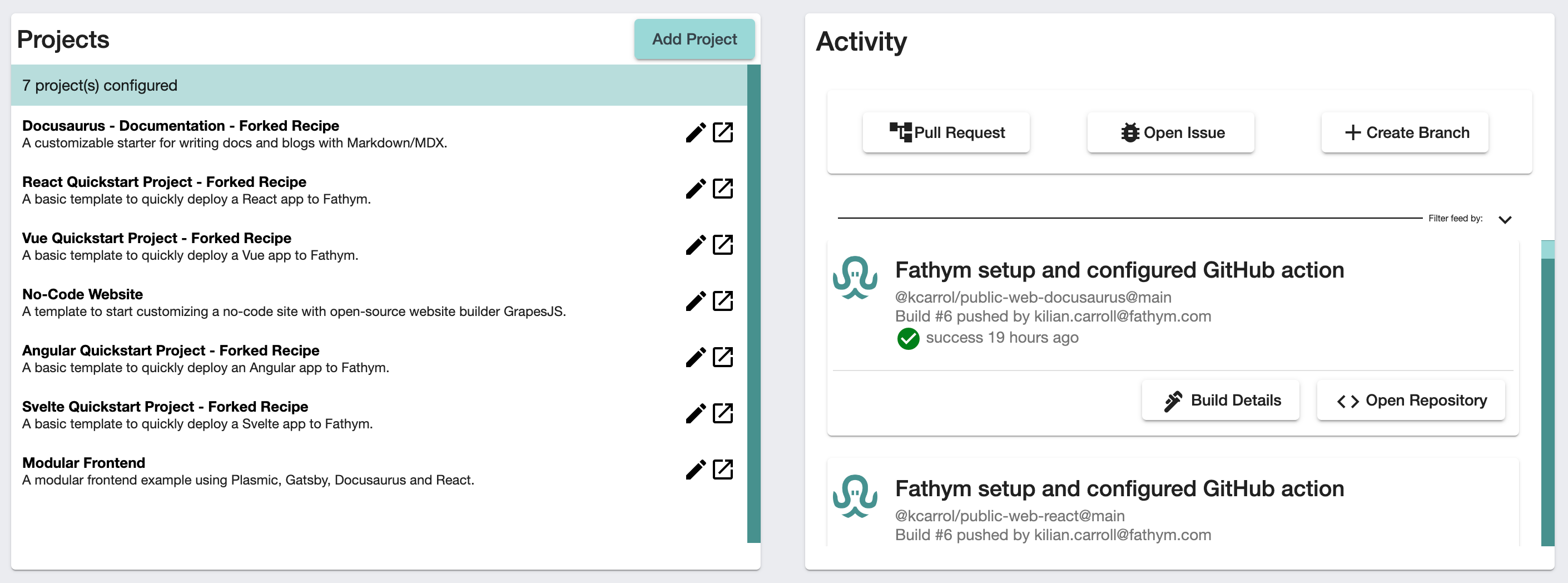
Task: Create Branch button in Activity
Action: click(1405, 132)
